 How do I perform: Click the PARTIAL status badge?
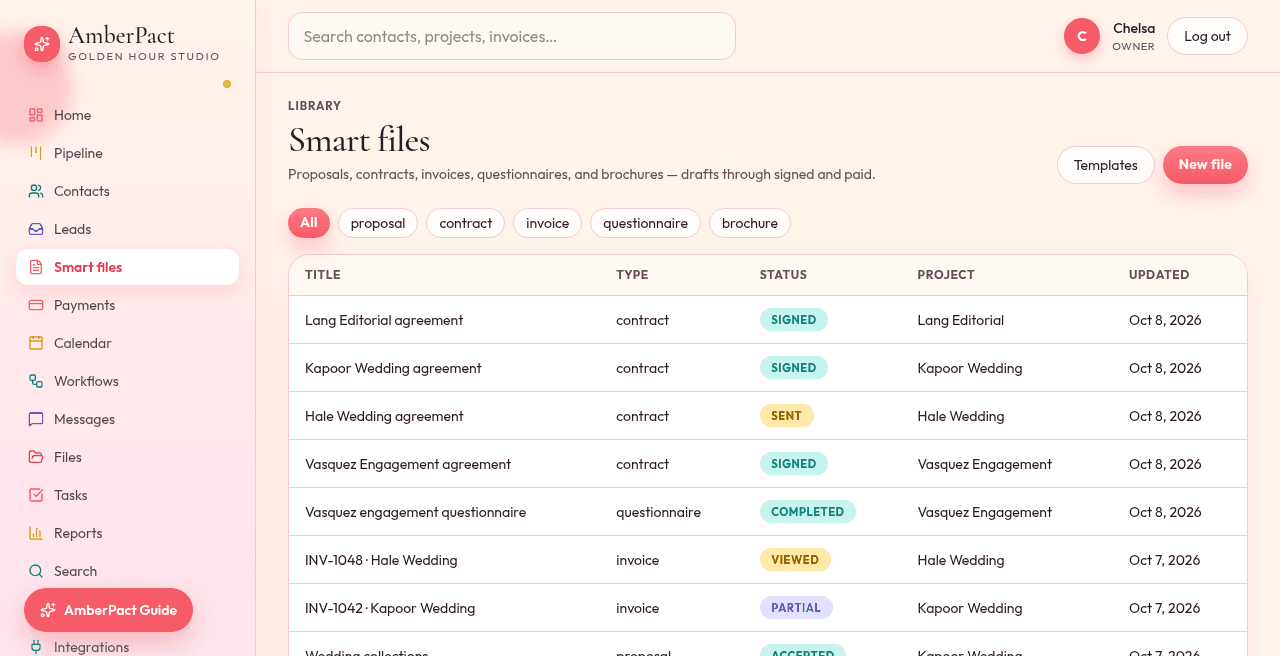(x=796, y=608)
